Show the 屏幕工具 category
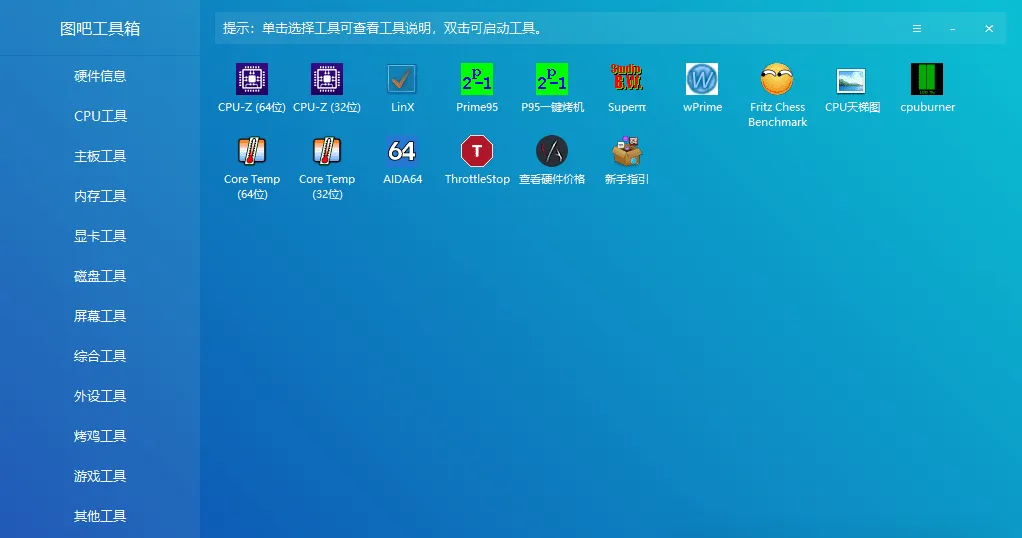The width and height of the screenshot is (1022, 538). click(x=100, y=316)
